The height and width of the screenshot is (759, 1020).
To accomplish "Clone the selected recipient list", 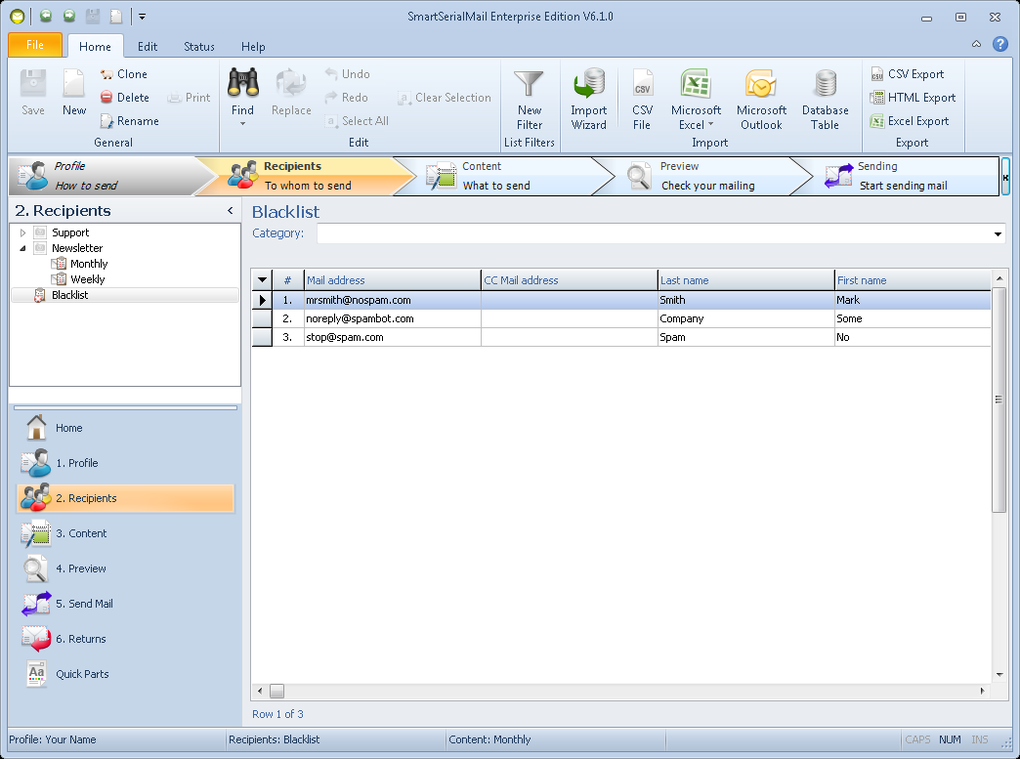I will [124, 74].
